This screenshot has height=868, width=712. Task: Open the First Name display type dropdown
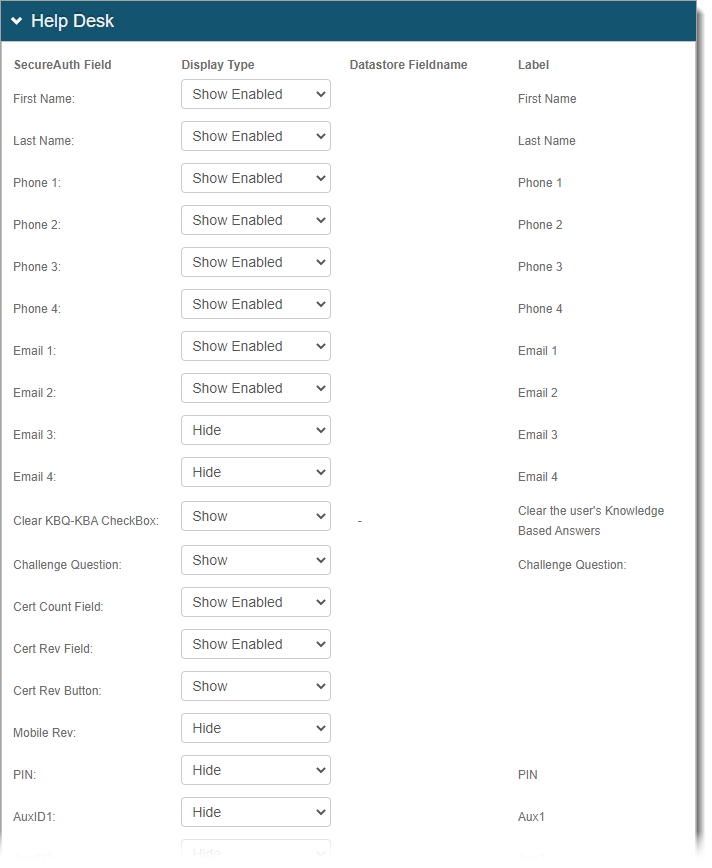(255, 93)
